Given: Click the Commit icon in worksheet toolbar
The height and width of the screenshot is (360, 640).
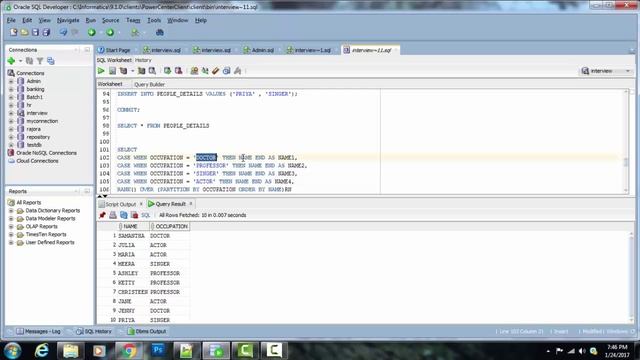Looking at the screenshot, I should tap(167, 71).
